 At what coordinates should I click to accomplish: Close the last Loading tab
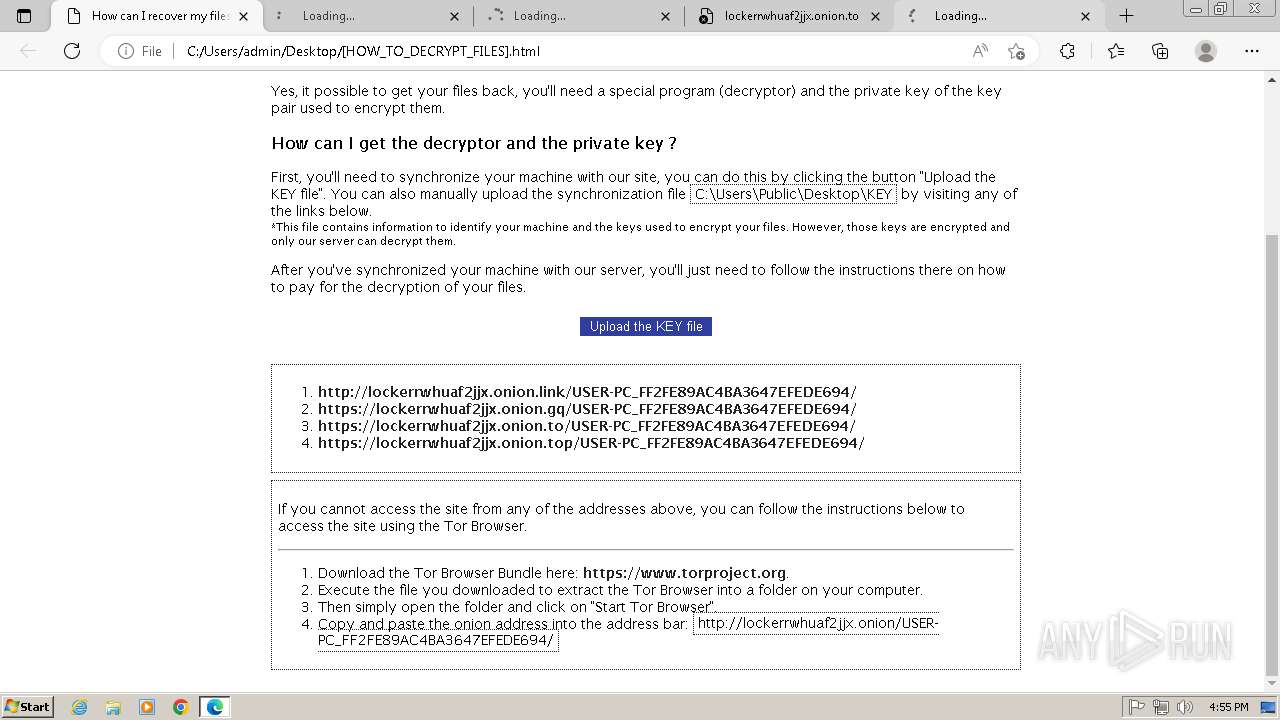tap(1086, 16)
